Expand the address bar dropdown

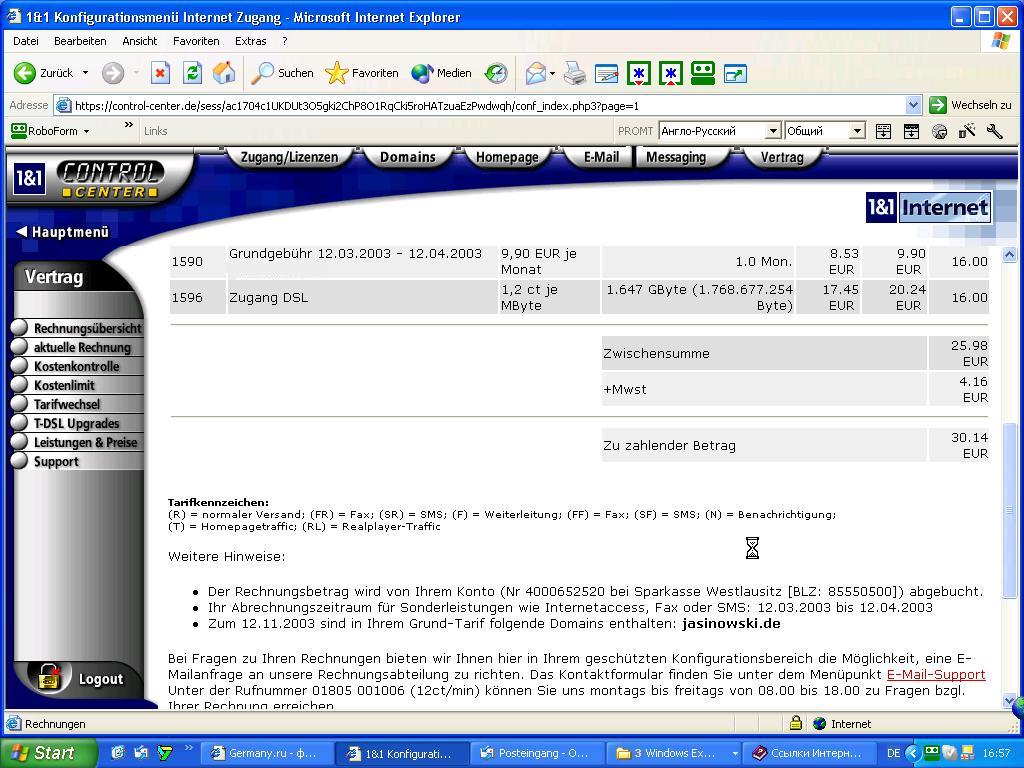[x=913, y=105]
